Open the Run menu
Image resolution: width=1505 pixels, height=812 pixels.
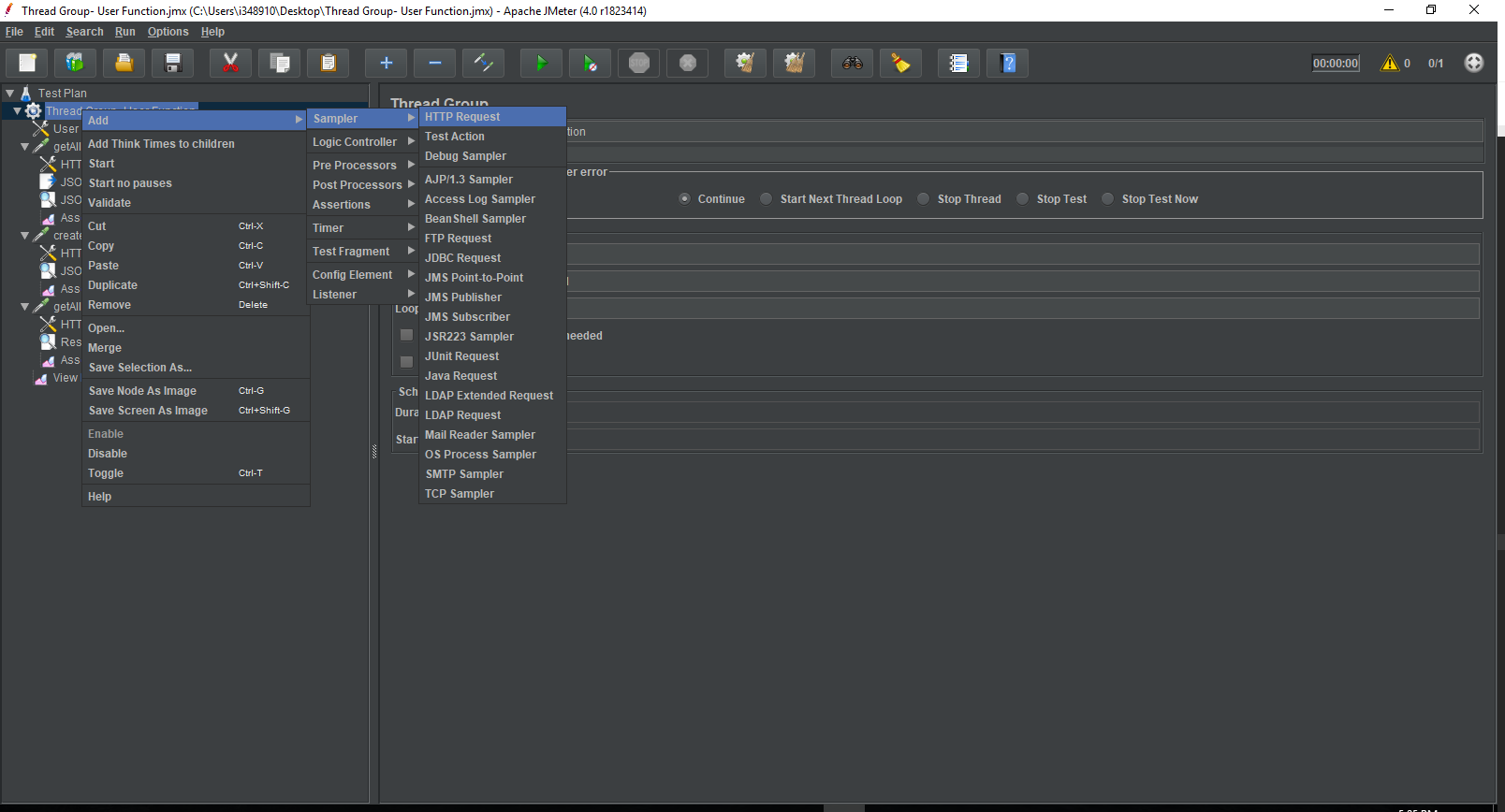coord(124,32)
